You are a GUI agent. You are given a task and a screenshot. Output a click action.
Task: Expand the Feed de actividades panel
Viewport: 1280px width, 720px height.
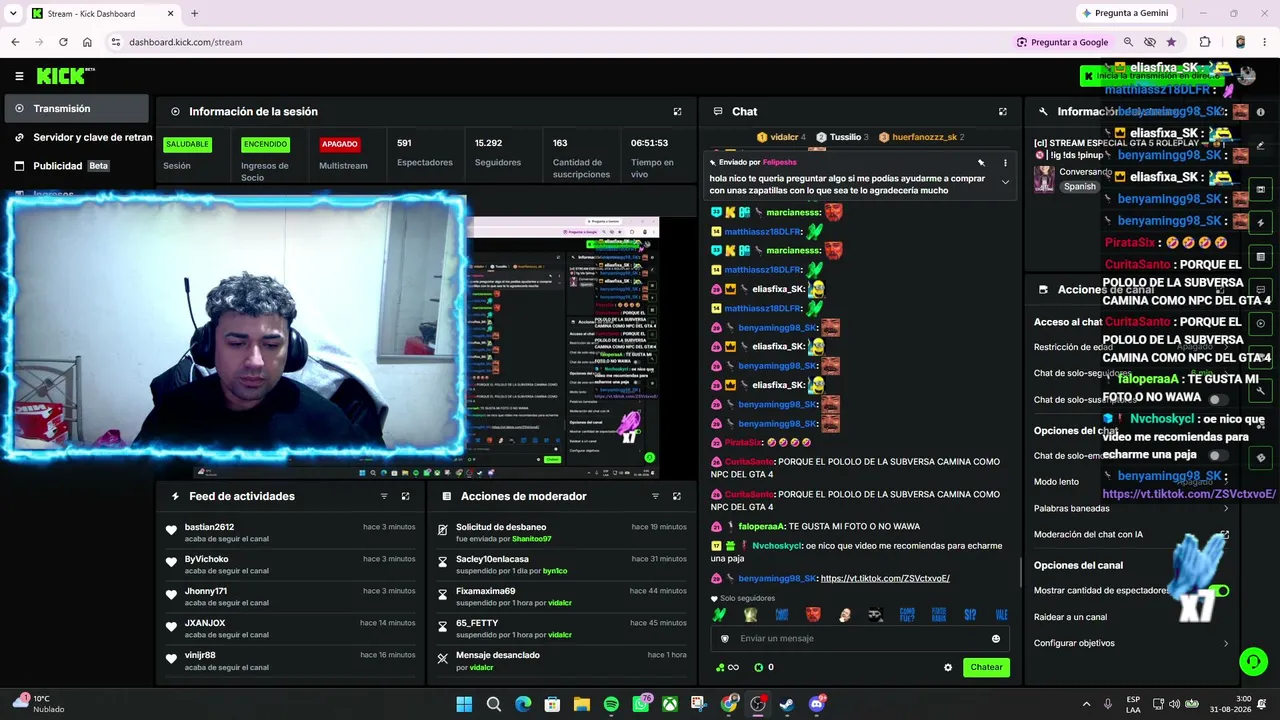click(405, 496)
